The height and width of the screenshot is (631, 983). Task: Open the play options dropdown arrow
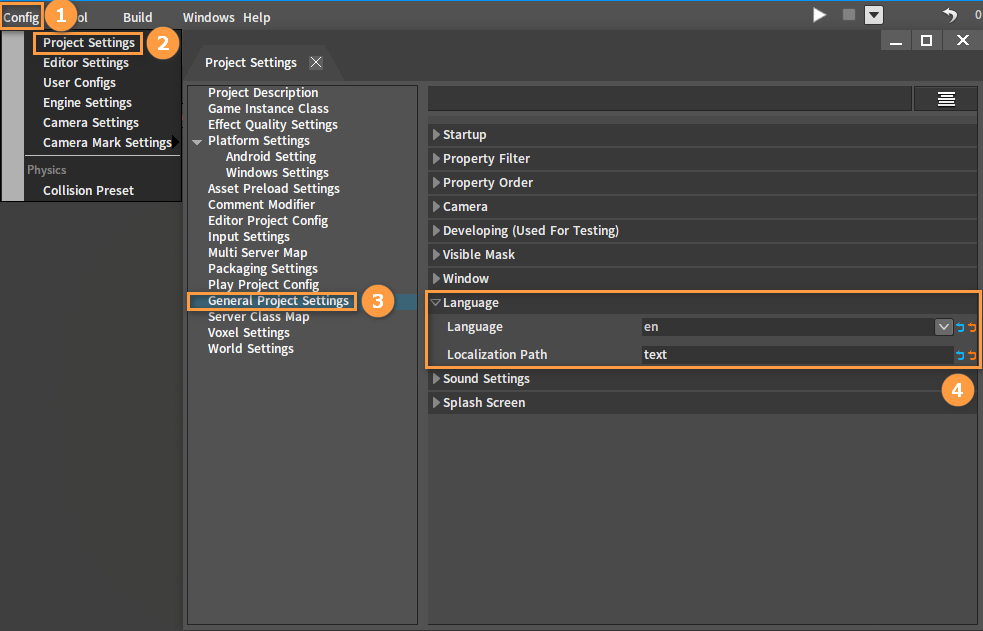click(874, 15)
